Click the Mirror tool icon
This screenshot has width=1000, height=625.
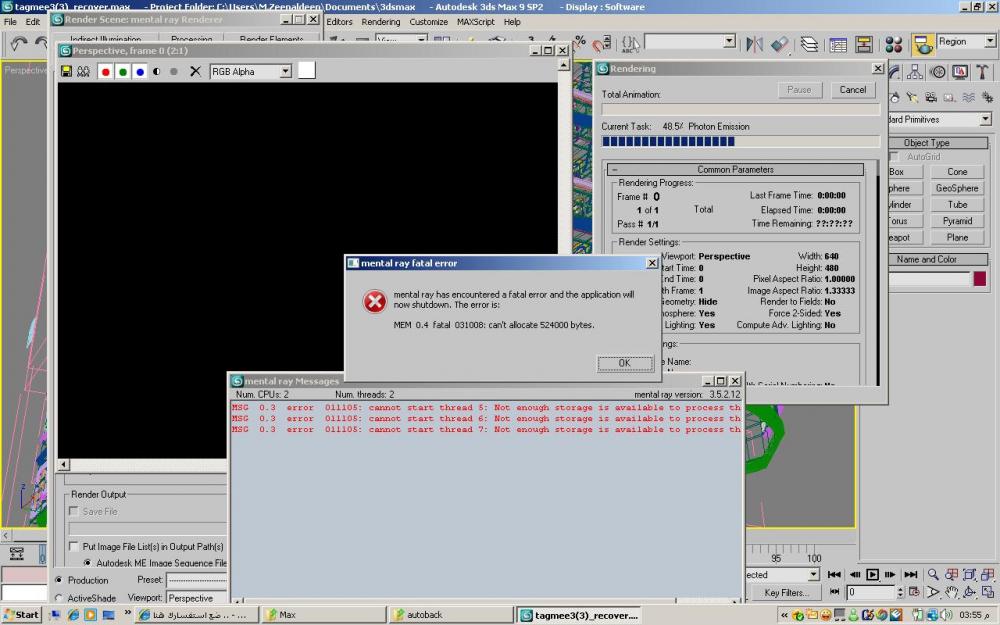coord(754,44)
